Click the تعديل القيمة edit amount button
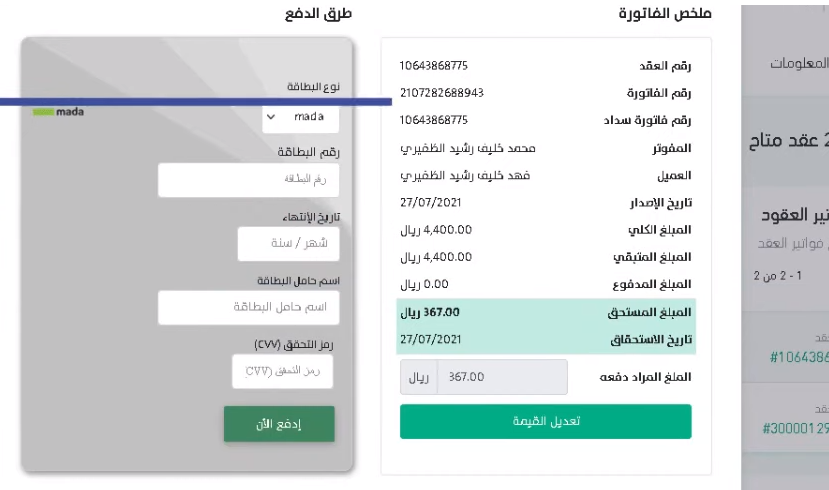The image size is (829, 490). (x=545, y=421)
